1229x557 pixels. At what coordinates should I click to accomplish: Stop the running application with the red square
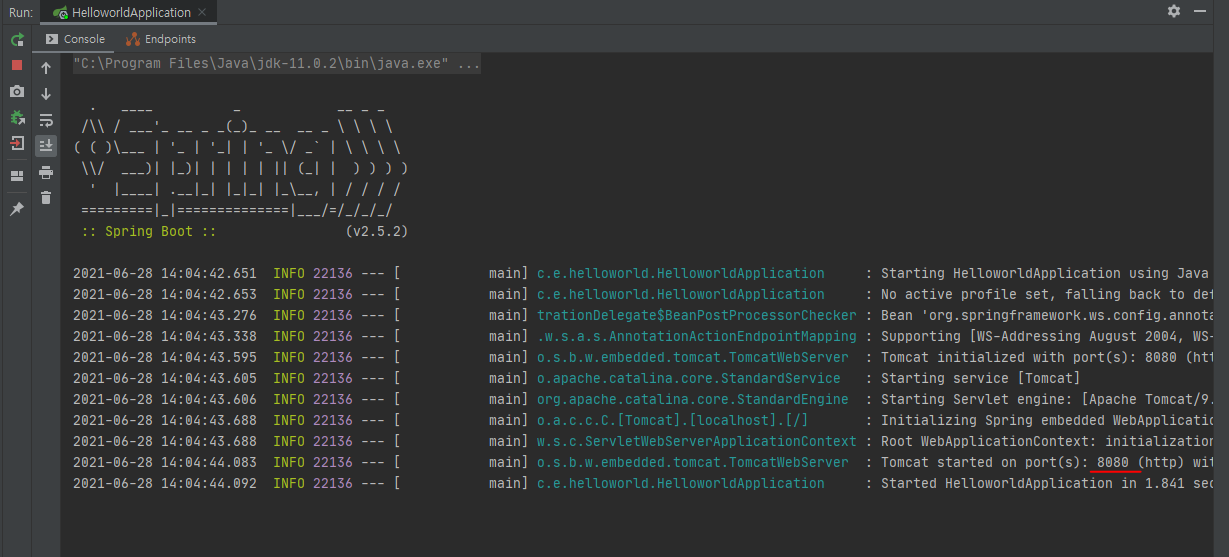[x=17, y=65]
